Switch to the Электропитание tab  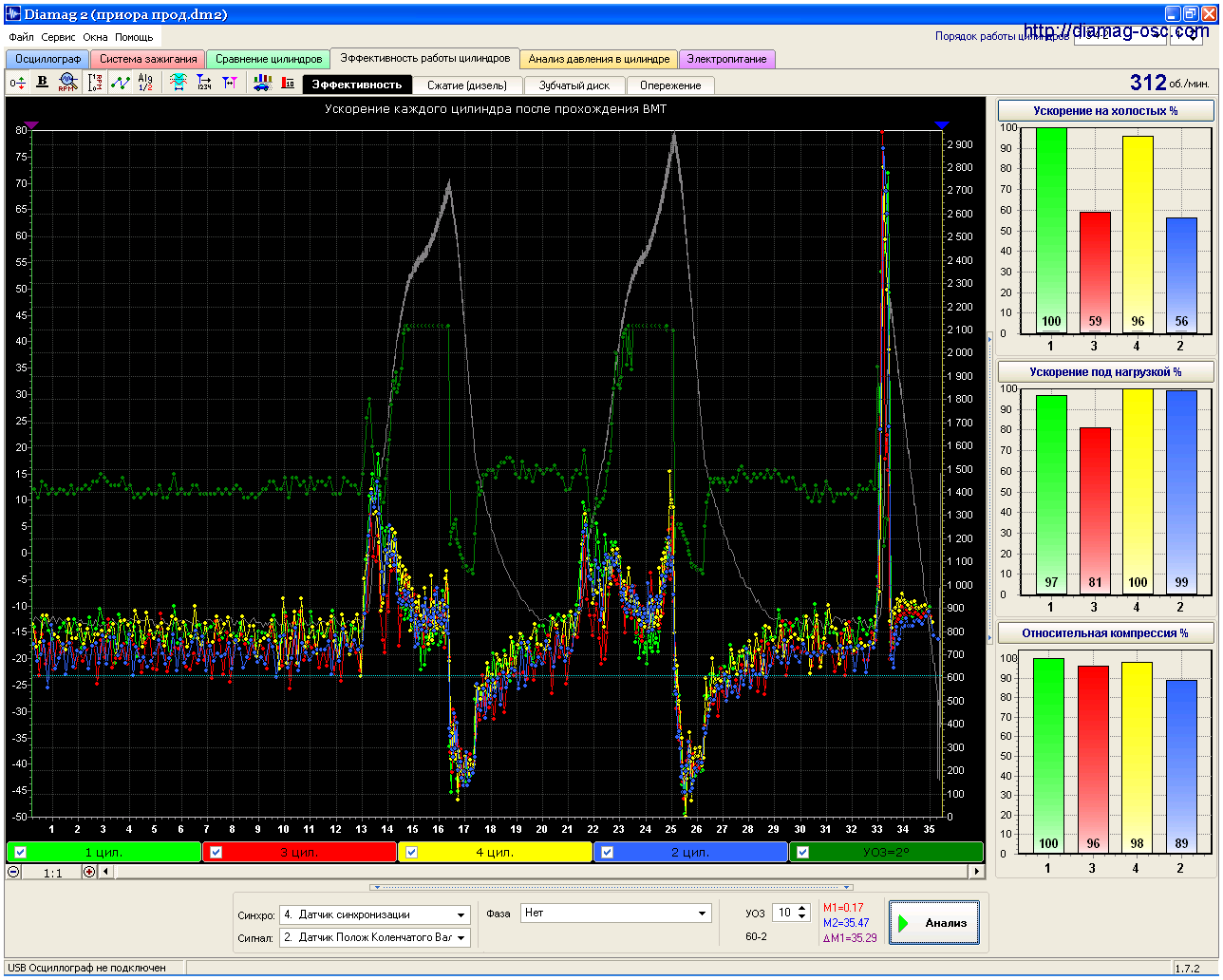coord(726,59)
